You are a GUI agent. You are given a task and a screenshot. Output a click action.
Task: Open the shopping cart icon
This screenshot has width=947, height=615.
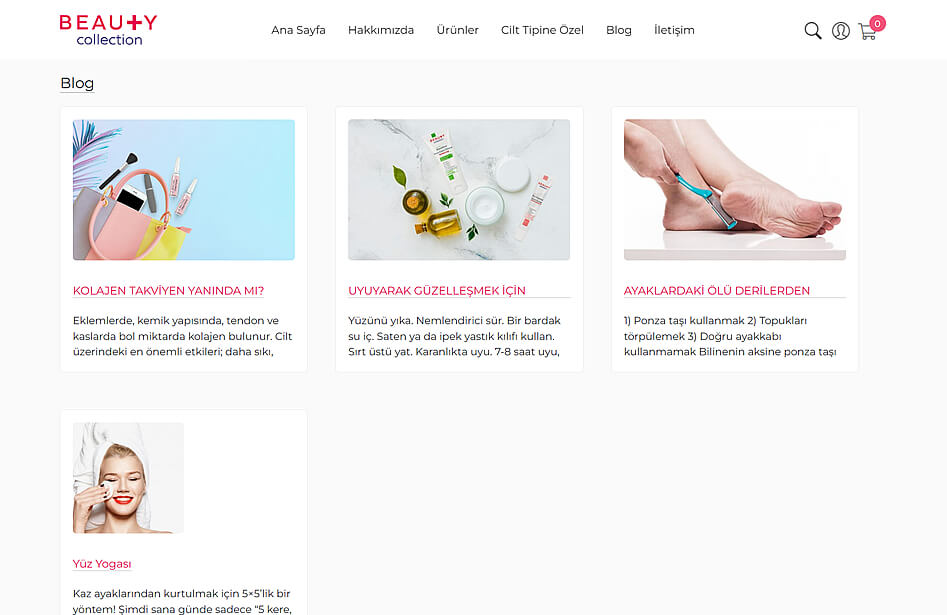click(867, 31)
